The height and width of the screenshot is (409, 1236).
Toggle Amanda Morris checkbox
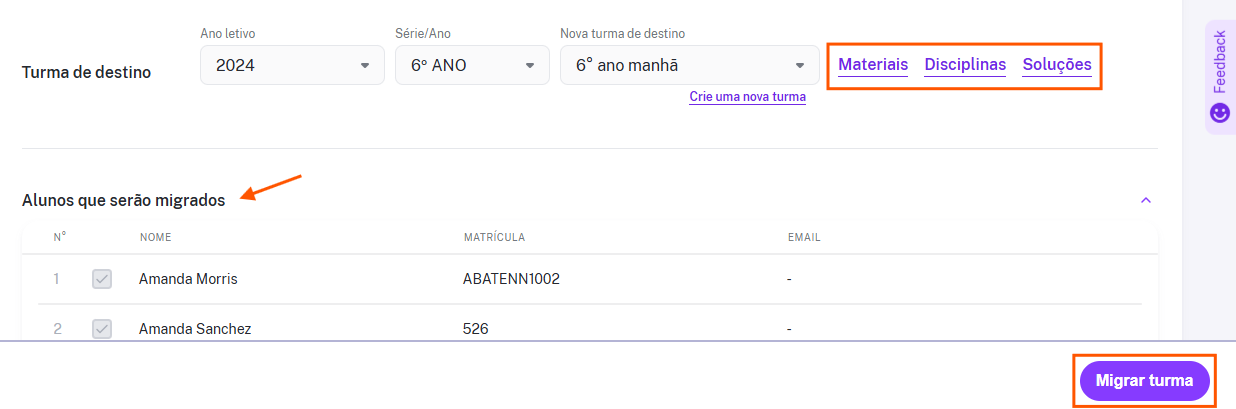[x=102, y=279]
